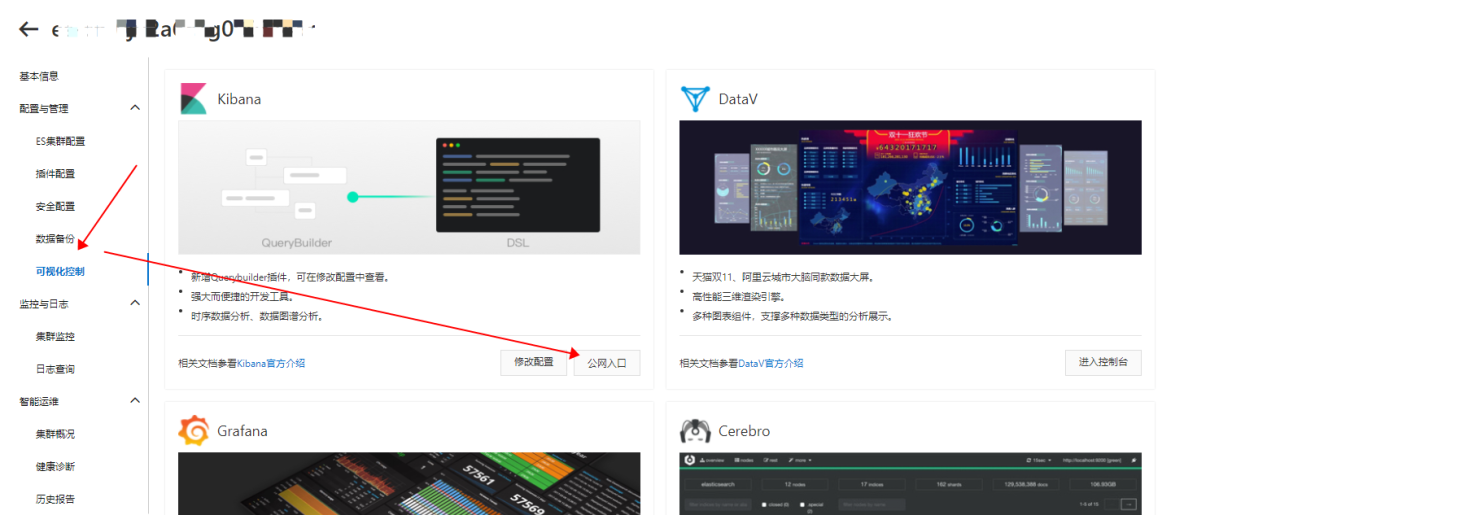This screenshot has width=1468, height=515.
Task: Collapse the 监控与日志 section chevron
Action: click(x=136, y=303)
